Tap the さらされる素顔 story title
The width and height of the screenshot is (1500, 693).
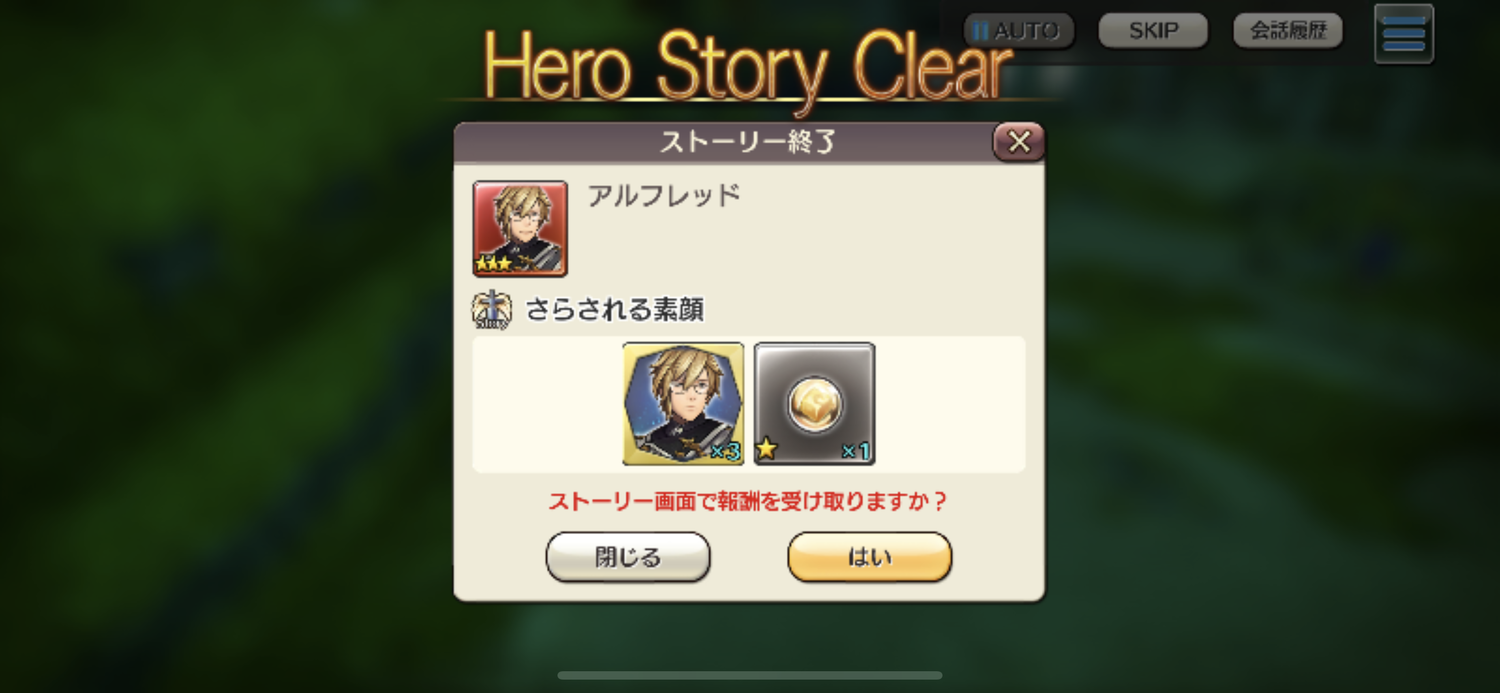(x=615, y=310)
